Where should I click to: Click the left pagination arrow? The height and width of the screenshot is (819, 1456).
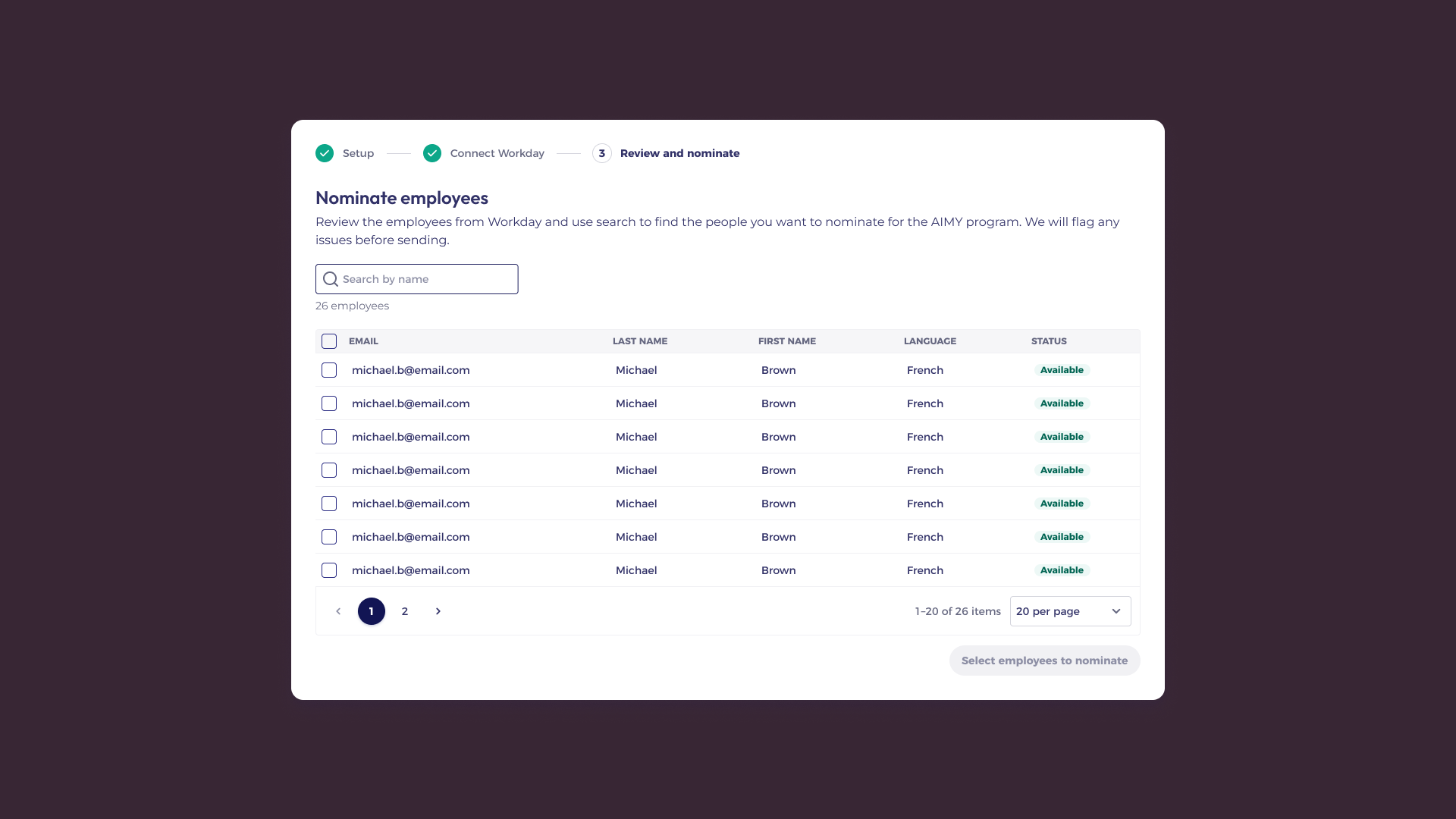pyautogui.click(x=337, y=611)
